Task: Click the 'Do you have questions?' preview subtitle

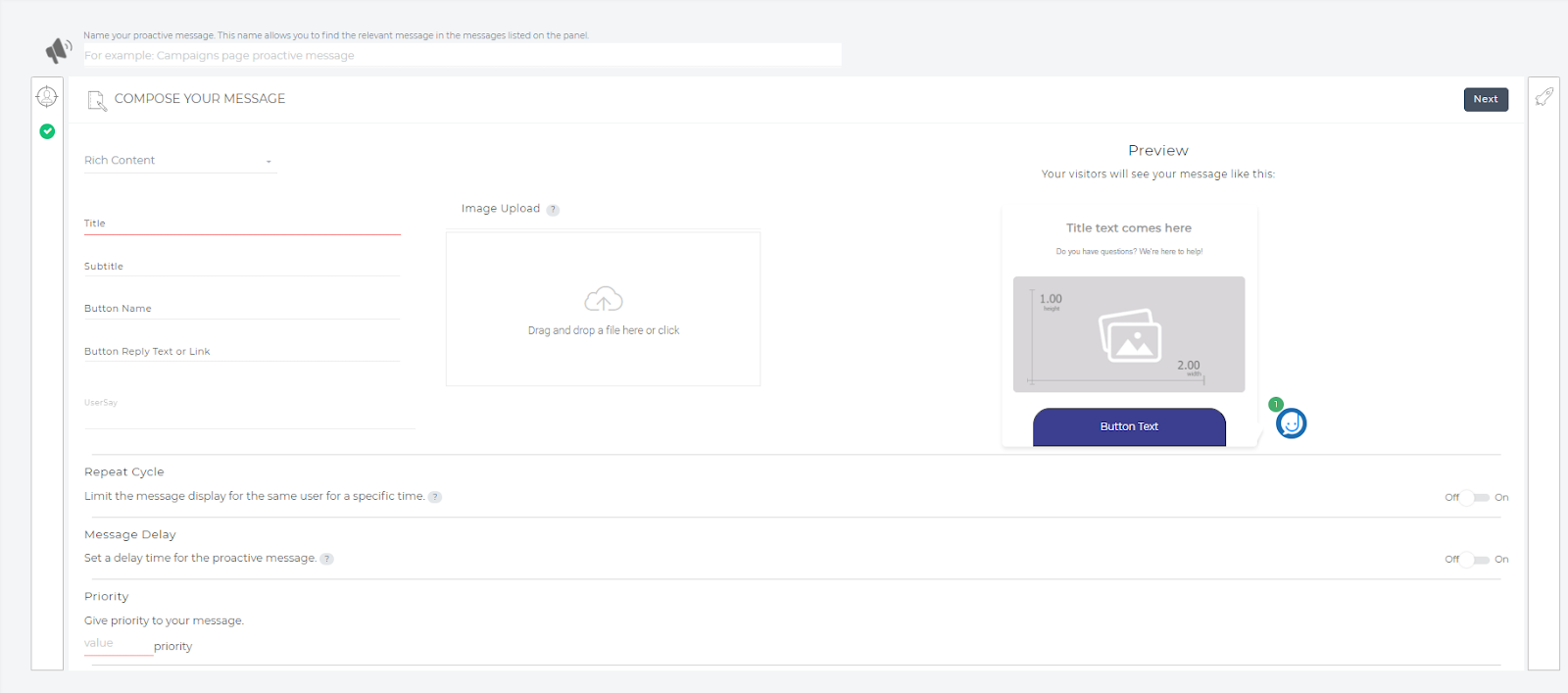Action: [x=1129, y=252]
